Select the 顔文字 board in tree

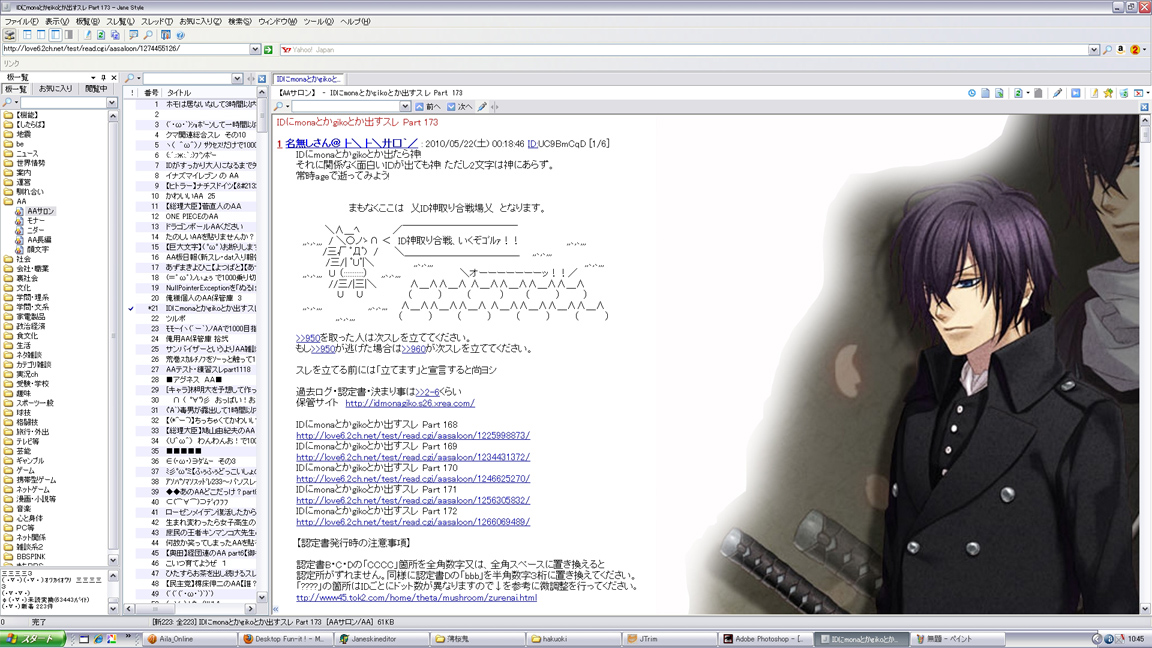(37, 250)
